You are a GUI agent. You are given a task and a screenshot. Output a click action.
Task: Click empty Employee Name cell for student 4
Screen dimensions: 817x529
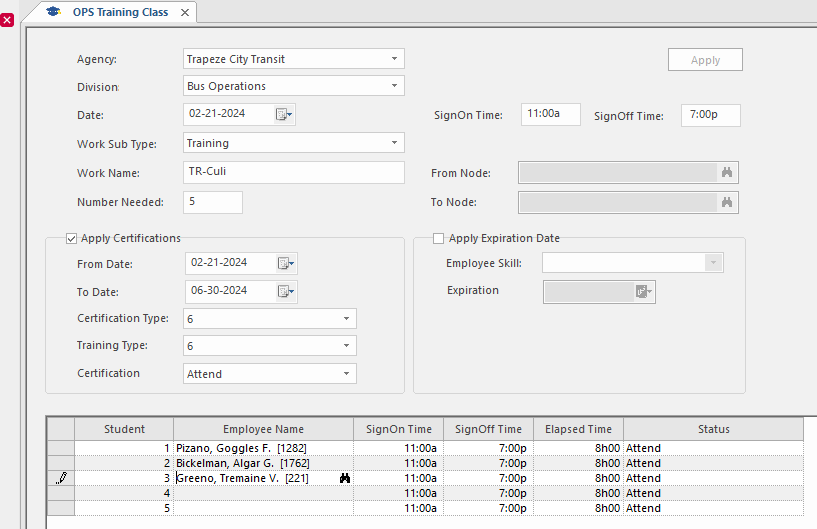(x=263, y=493)
